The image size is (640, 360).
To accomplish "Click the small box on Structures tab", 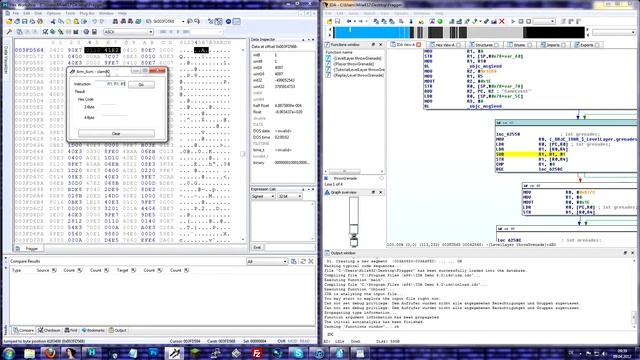I will click(497, 45).
